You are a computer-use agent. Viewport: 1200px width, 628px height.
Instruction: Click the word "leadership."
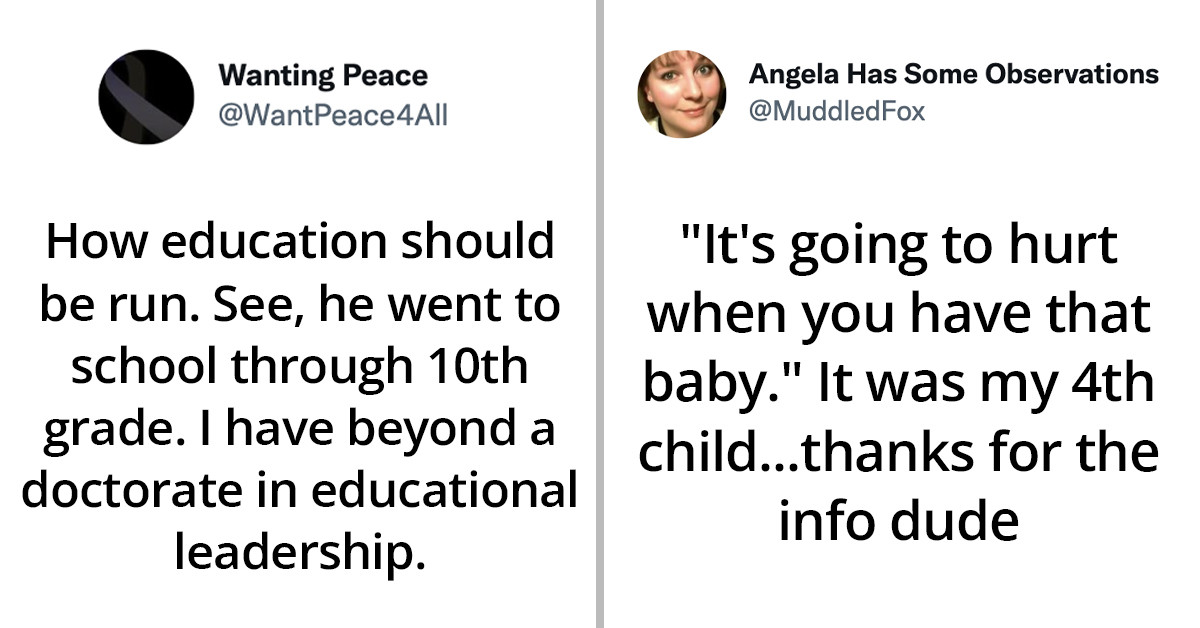pyautogui.click(x=299, y=553)
